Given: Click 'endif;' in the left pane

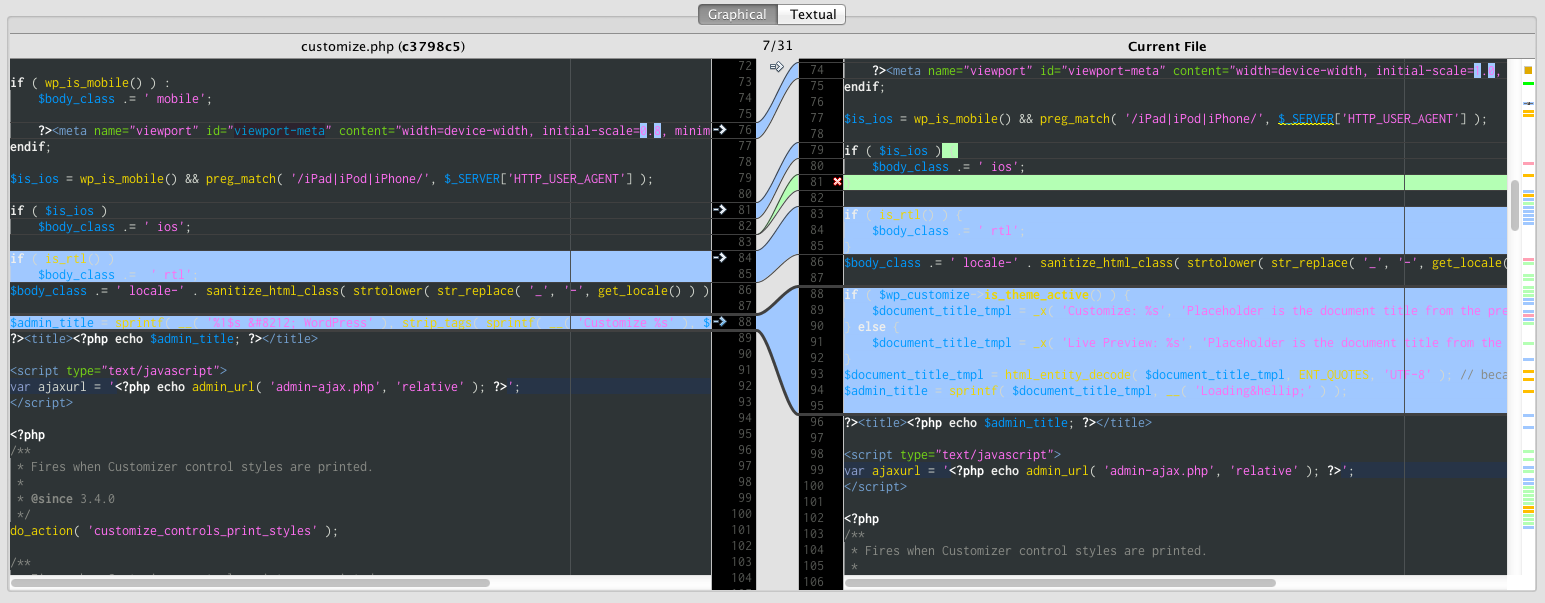Looking at the screenshot, I should pyautogui.click(x=31, y=147).
